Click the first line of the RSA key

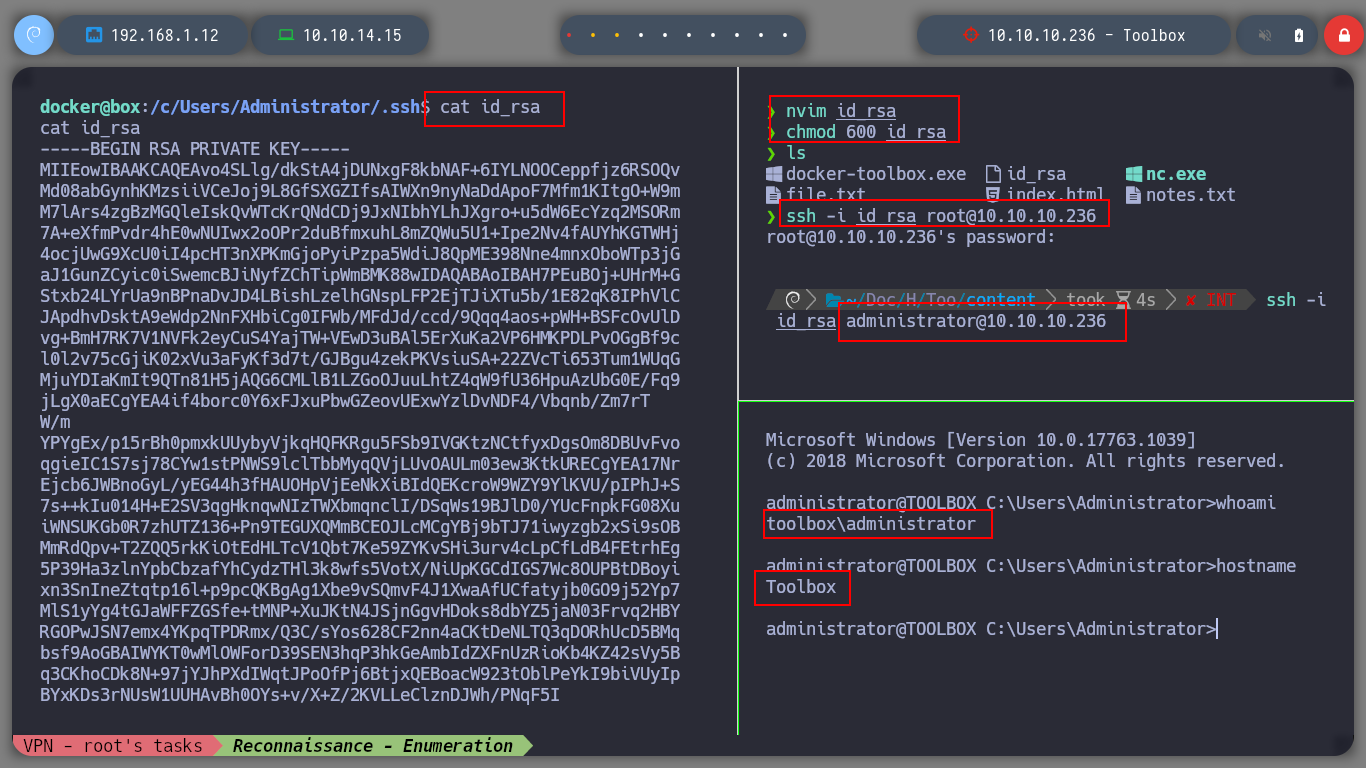pyautogui.click(x=360, y=170)
